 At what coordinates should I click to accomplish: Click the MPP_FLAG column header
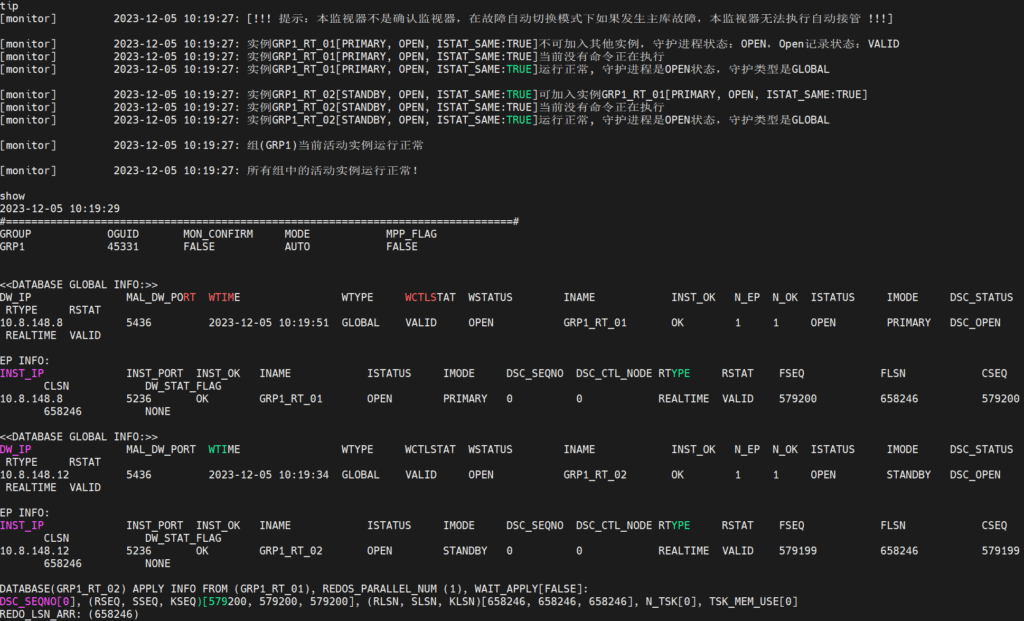tap(411, 234)
